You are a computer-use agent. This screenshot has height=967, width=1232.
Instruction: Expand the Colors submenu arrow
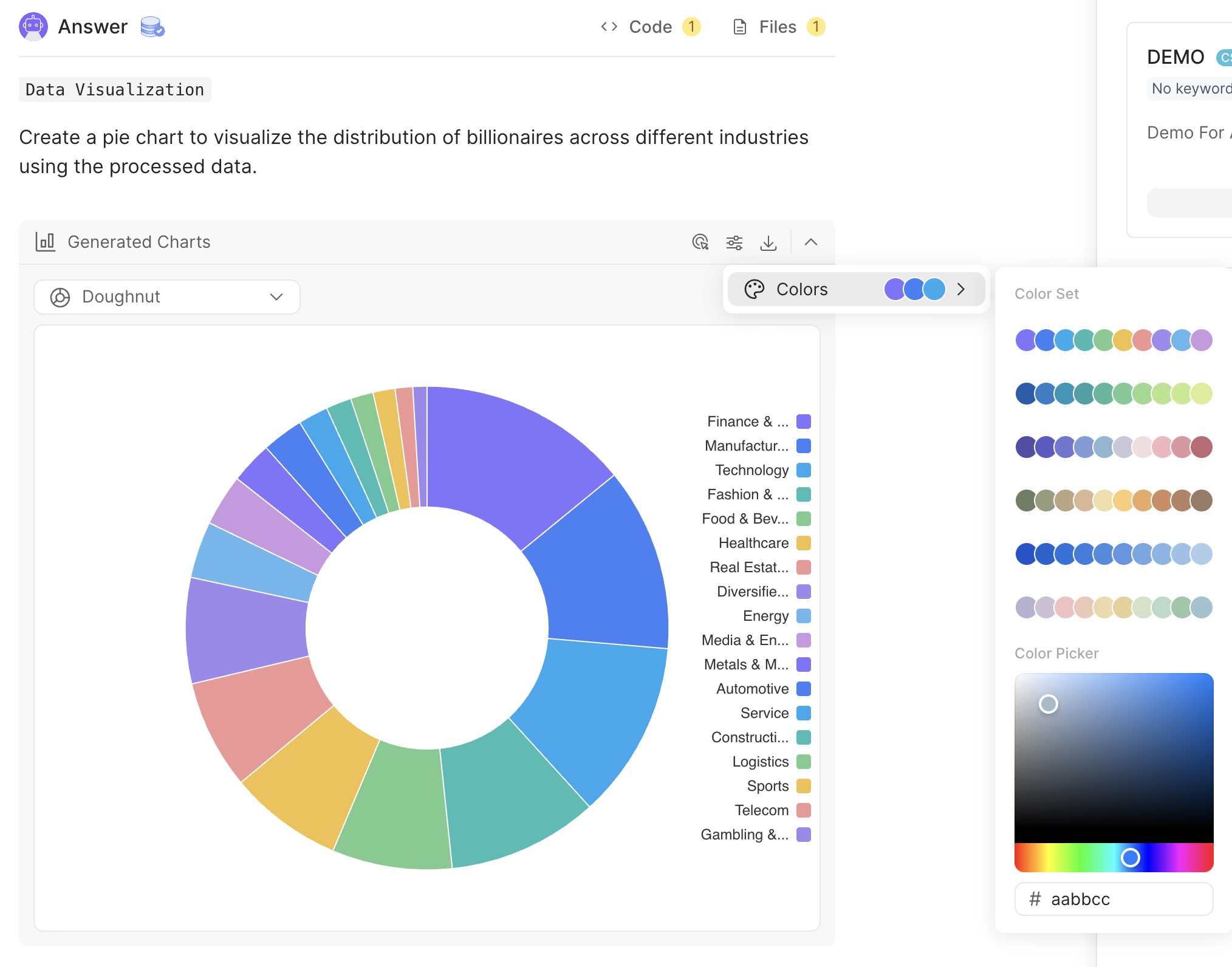tap(960, 289)
